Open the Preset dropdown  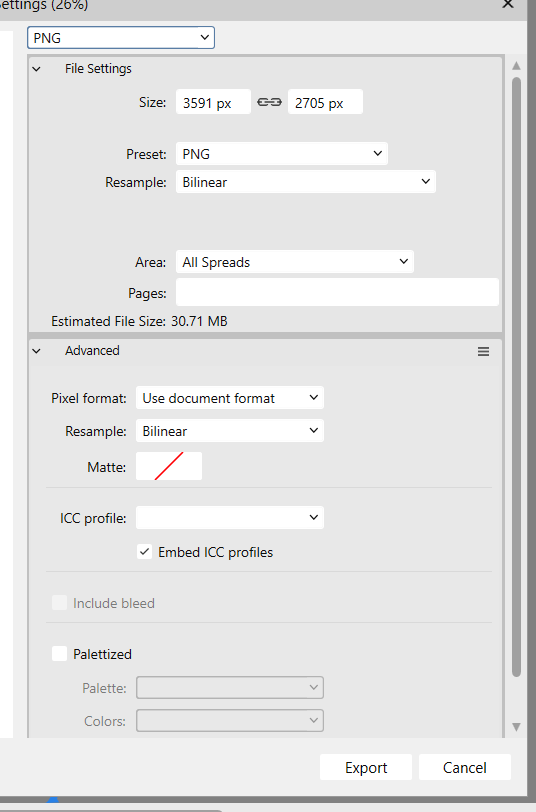pos(282,154)
